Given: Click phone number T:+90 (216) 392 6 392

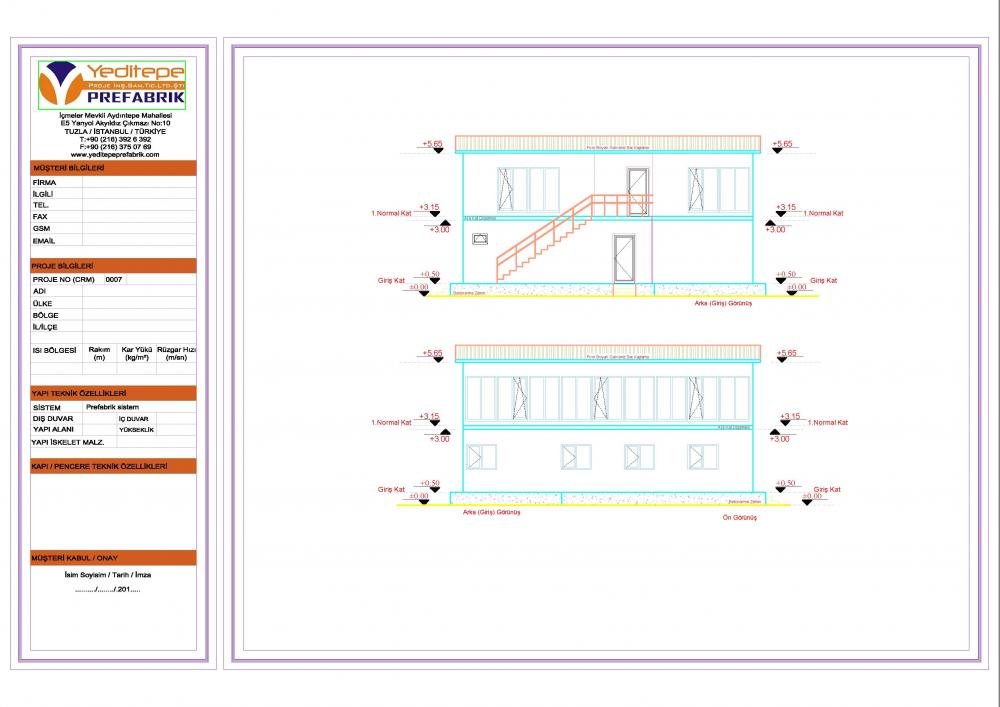Looking at the screenshot, I should [x=115, y=139].
